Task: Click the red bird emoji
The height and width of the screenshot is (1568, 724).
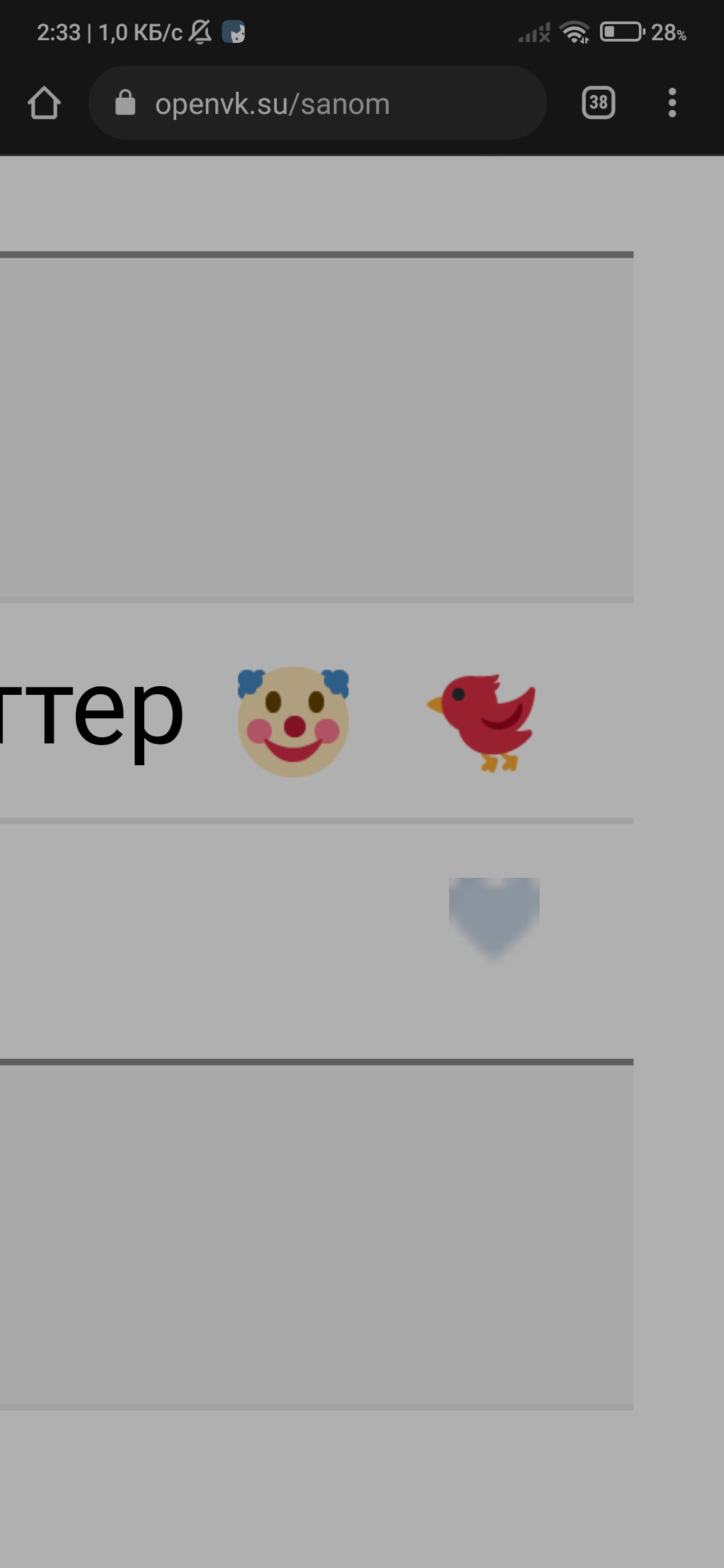Action: (x=482, y=722)
